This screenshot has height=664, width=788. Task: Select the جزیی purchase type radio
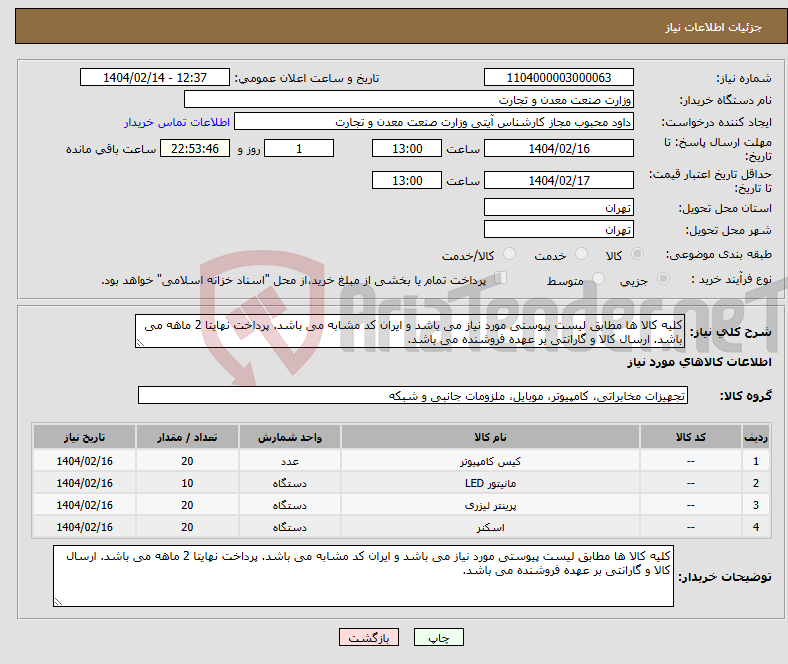click(x=663, y=278)
